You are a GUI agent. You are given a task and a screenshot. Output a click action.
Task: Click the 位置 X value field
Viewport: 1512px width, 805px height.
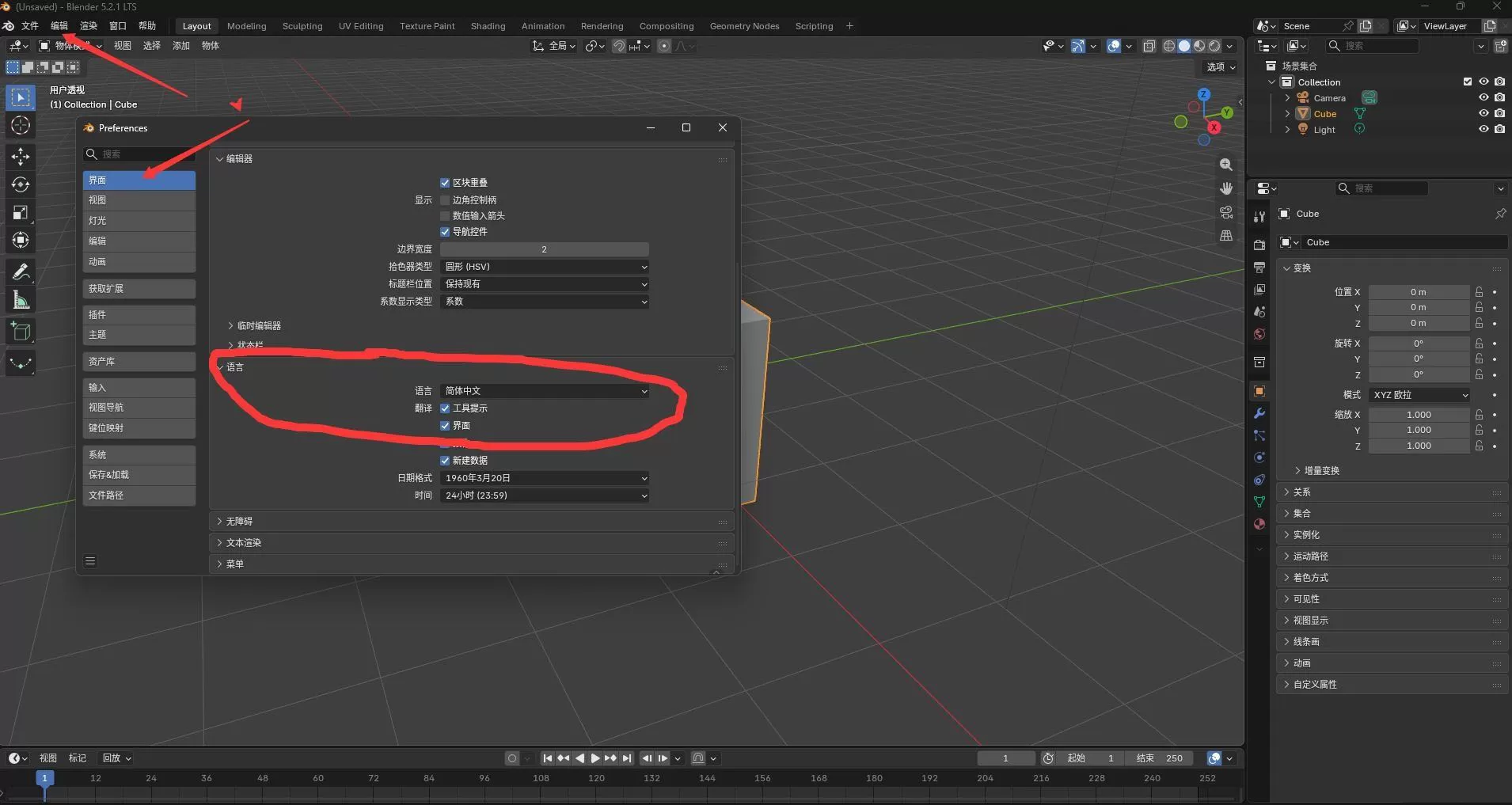coord(1419,292)
